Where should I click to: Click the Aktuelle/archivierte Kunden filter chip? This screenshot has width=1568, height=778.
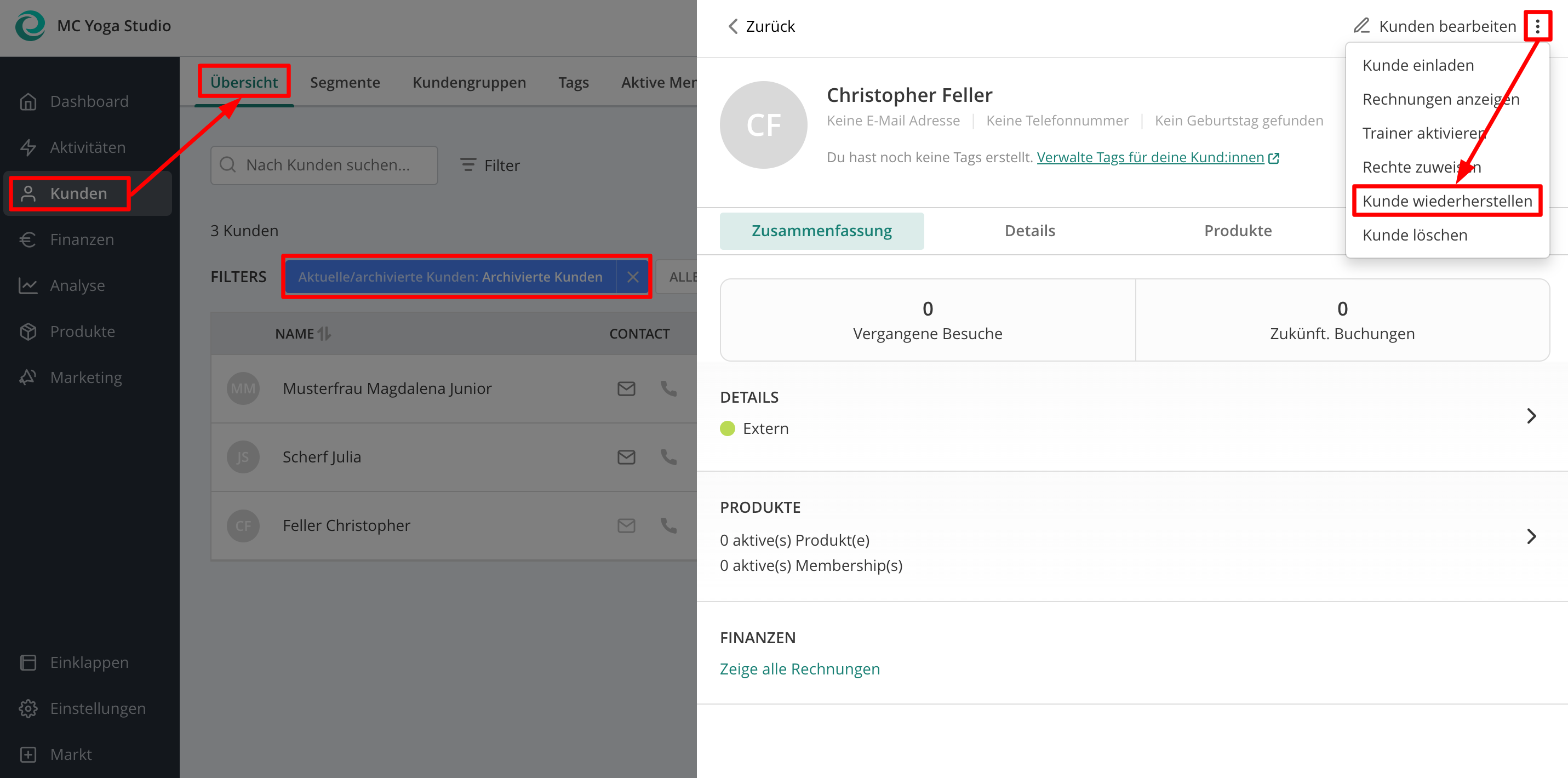(x=450, y=277)
